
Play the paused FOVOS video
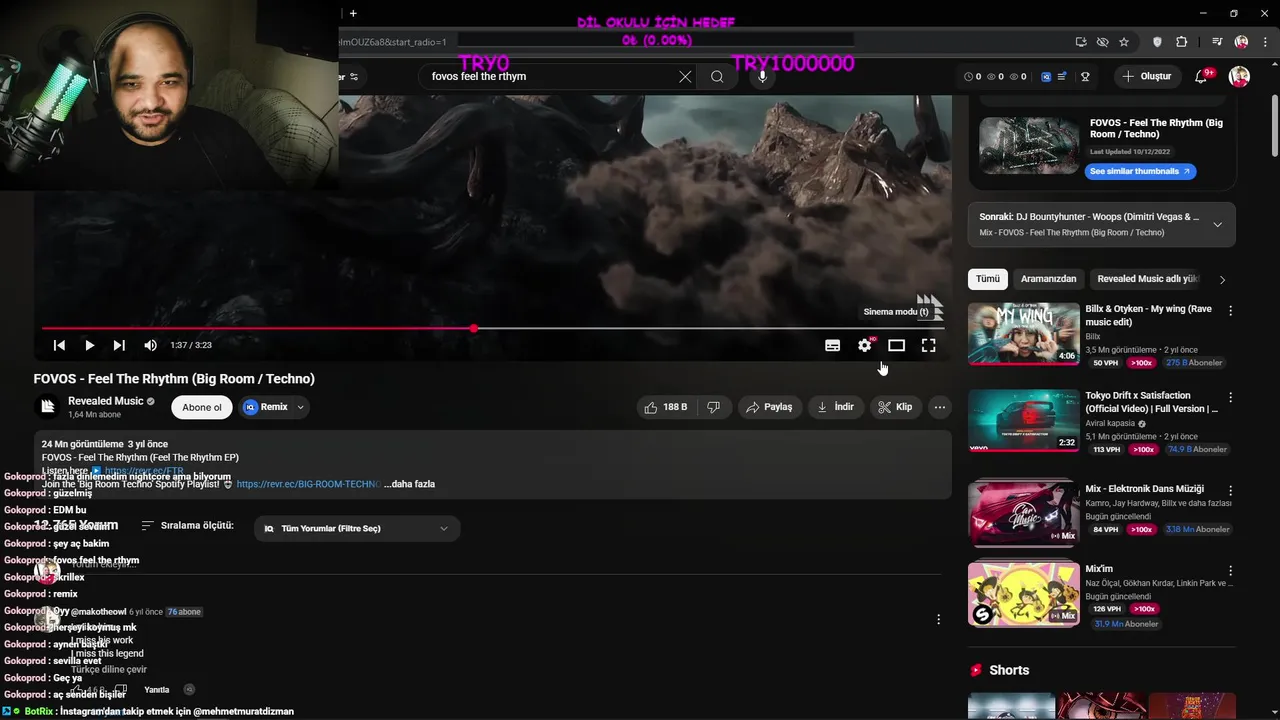(x=89, y=345)
